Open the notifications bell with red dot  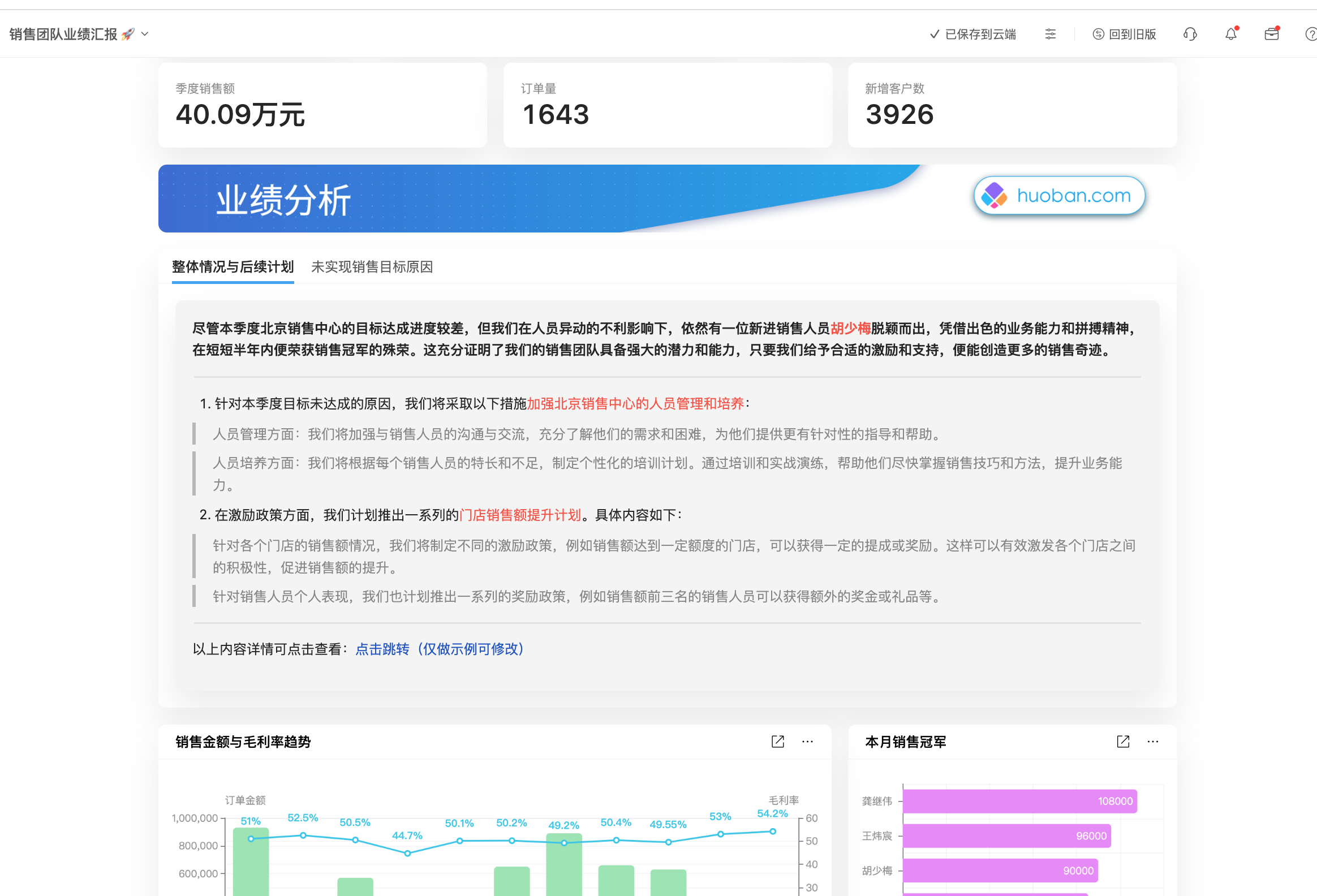tap(1230, 34)
